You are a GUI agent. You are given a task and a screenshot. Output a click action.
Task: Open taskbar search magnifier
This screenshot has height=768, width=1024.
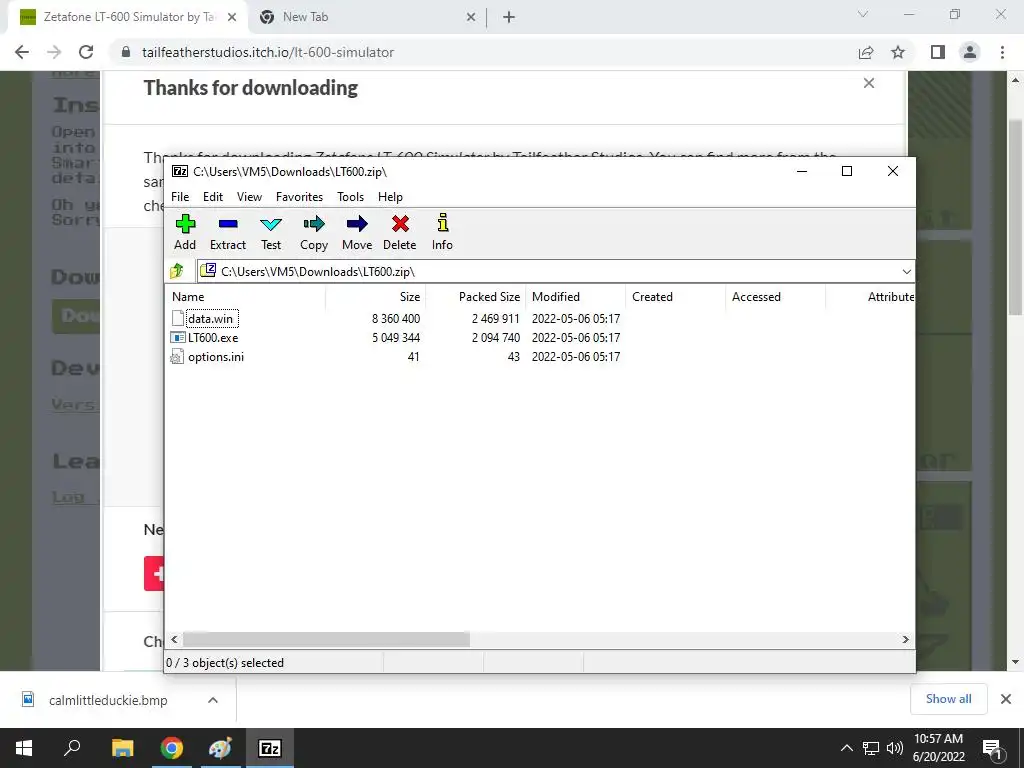[x=72, y=747]
